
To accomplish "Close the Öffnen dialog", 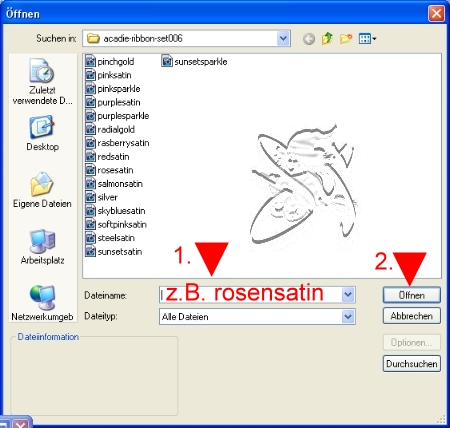I will pos(436,14).
